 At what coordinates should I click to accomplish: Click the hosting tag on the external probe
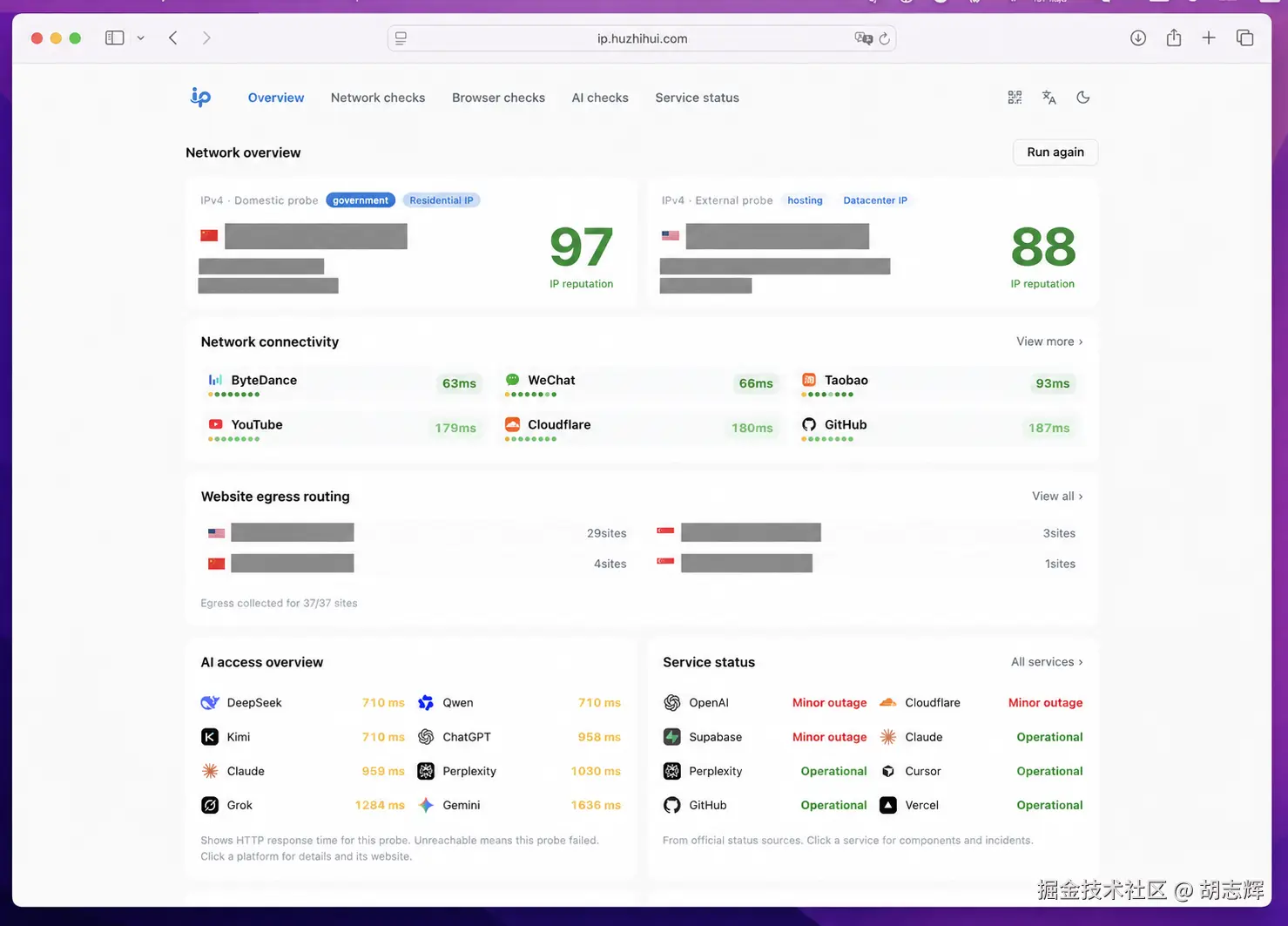[x=805, y=200]
